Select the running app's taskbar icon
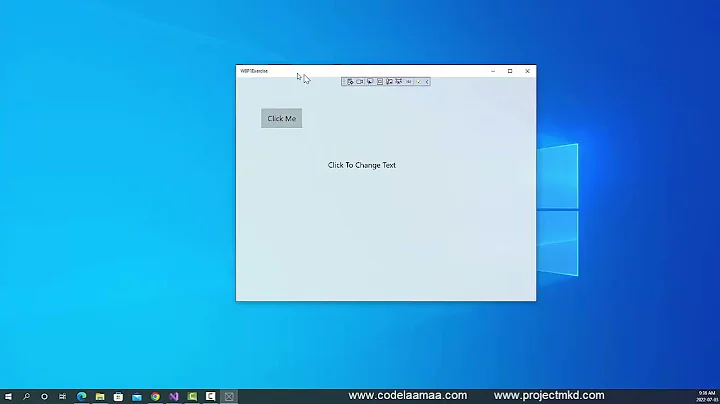The height and width of the screenshot is (404, 720). coord(229,396)
